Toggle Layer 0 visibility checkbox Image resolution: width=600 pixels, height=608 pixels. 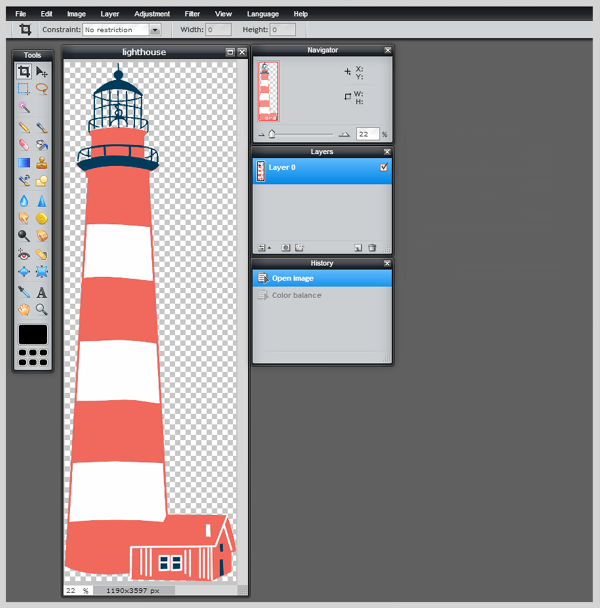pyautogui.click(x=384, y=167)
